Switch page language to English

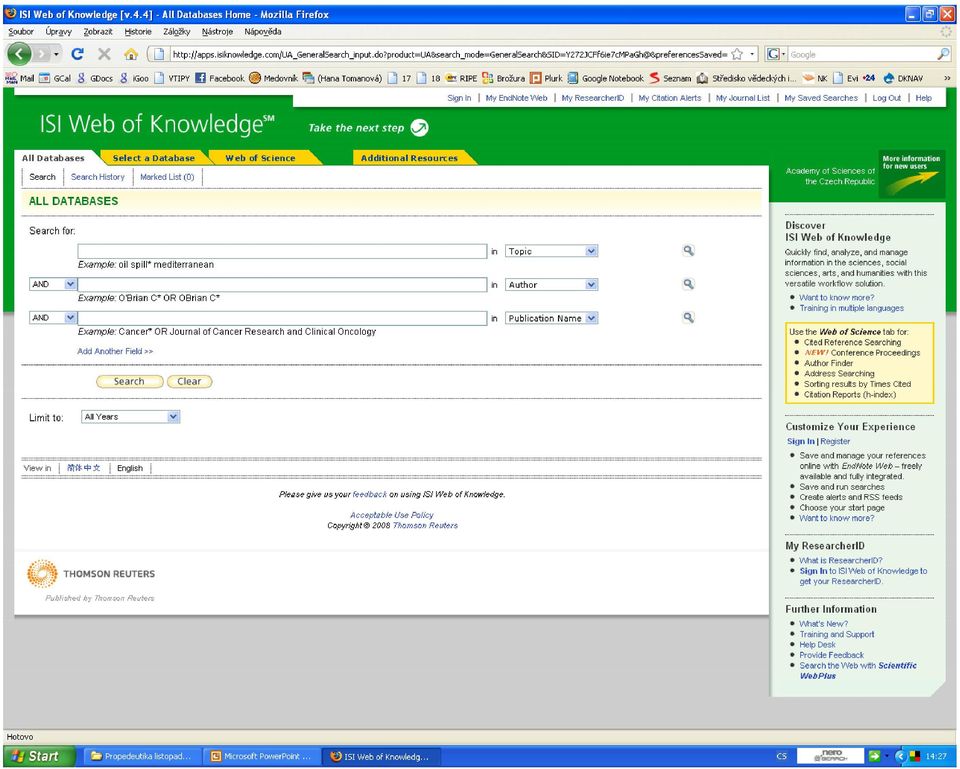click(x=130, y=468)
